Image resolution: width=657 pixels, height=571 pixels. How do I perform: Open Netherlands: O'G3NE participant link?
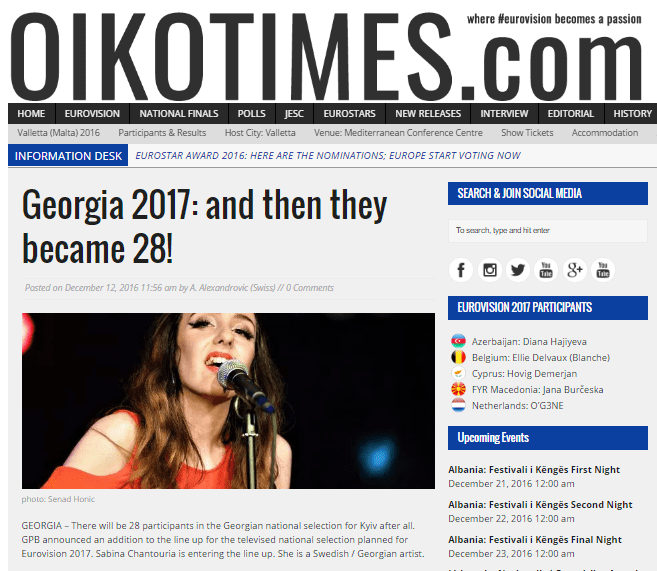(x=517, y=406)
